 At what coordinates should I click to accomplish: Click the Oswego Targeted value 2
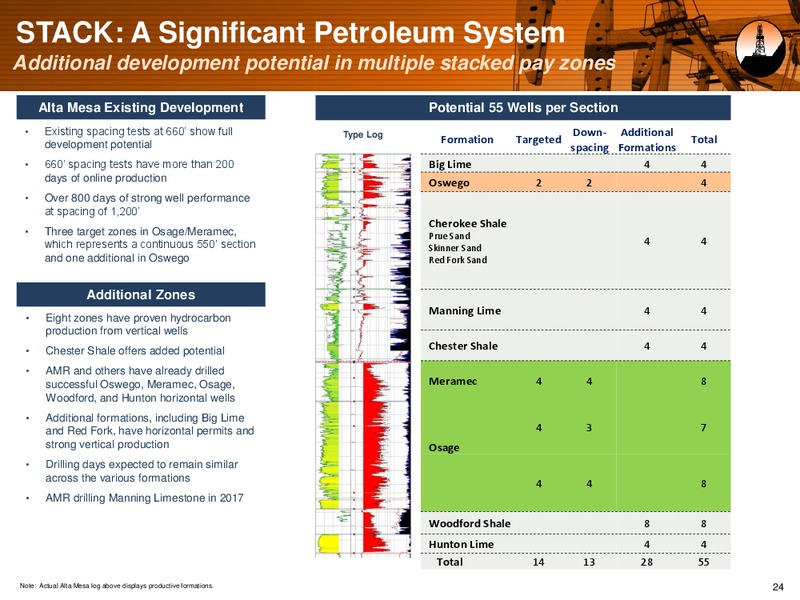pyautogui.click(x=538, y=183)
